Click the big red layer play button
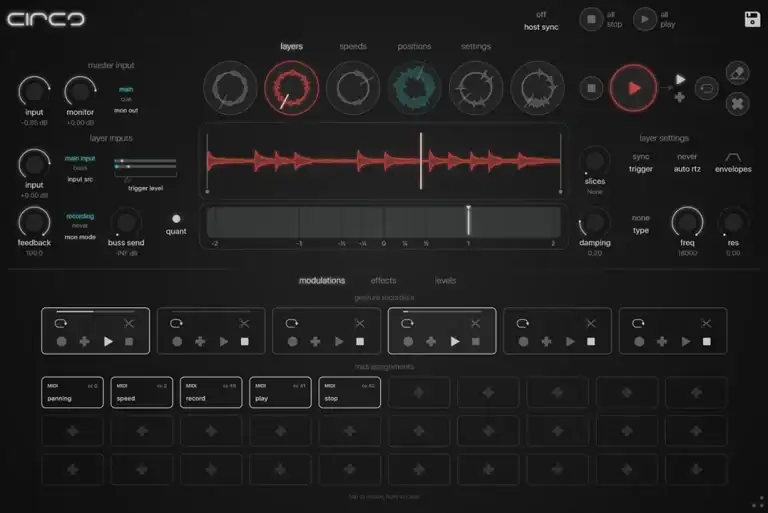Image resolution: width=768 pixels, height=513 pixels. tap(633, 88)
